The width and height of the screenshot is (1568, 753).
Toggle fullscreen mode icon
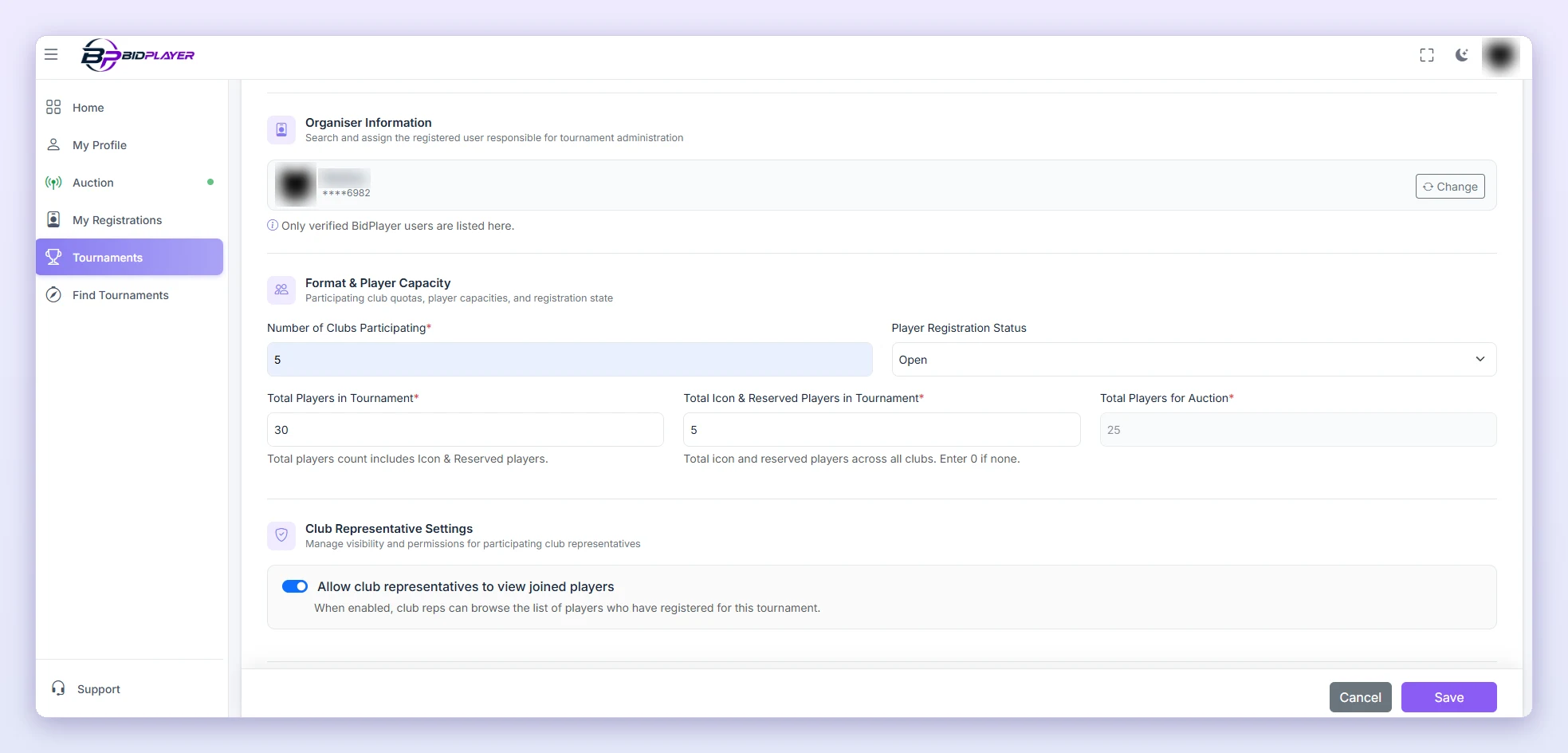point(1427,55)
